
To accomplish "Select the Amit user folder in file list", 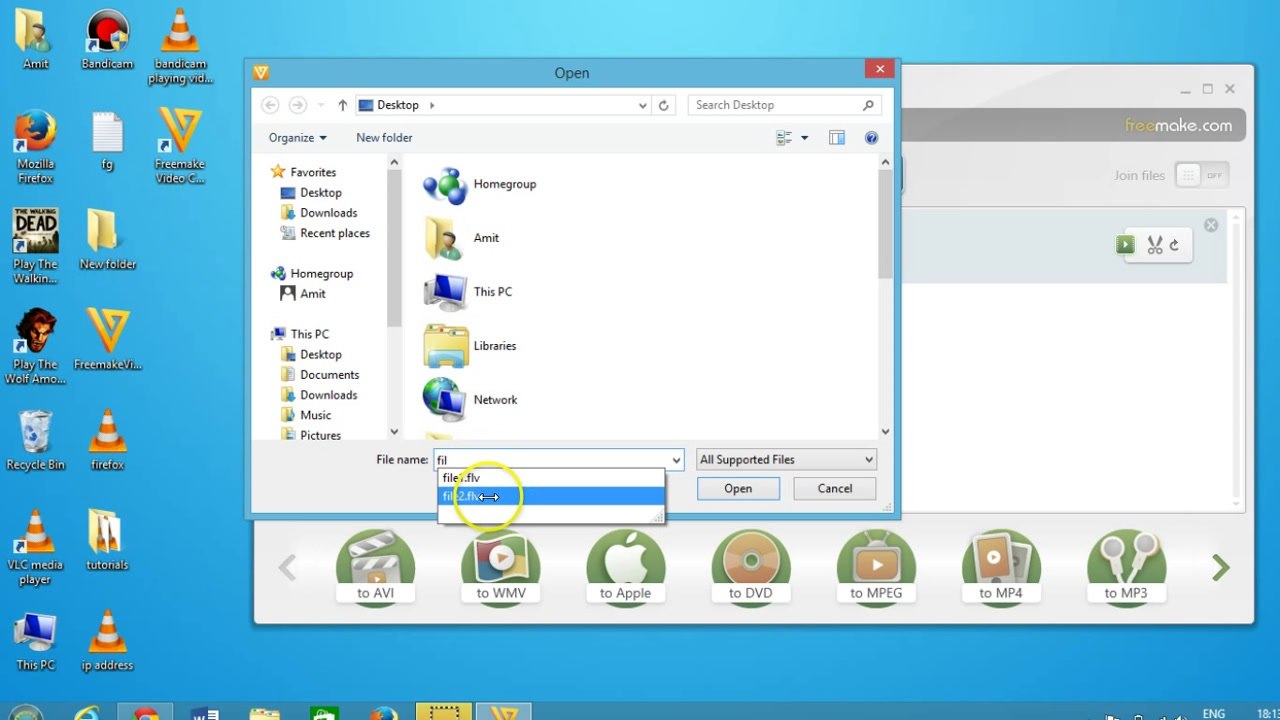I will [461, 238].
